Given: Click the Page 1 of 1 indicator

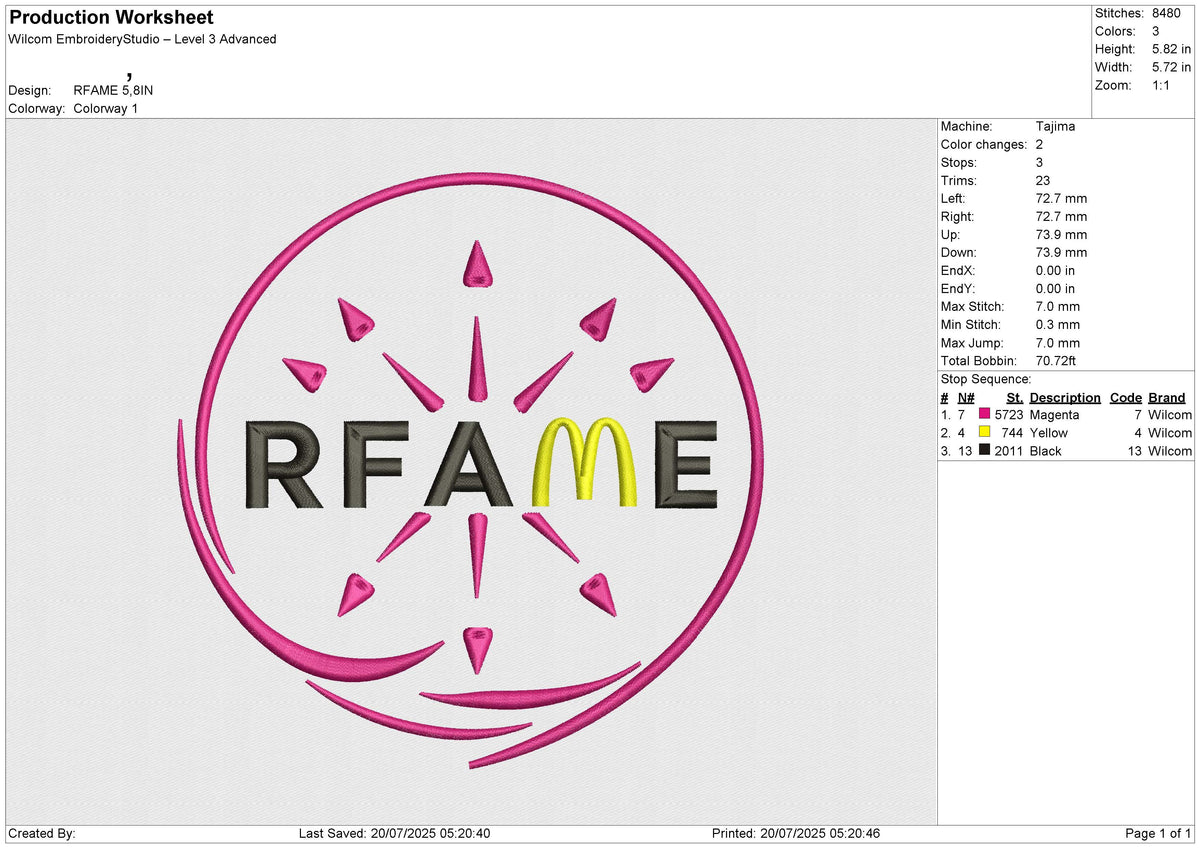Looking at the screenshot, I should tap(1159, 833).
